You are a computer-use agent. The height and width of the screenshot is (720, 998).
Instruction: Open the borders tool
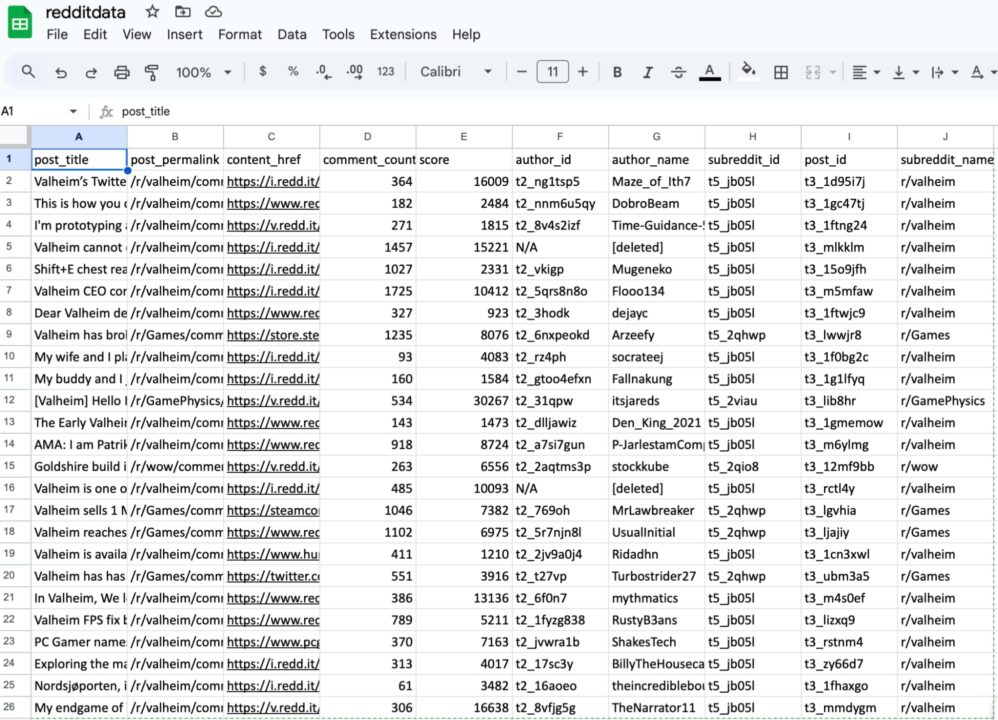coord(780,72)
